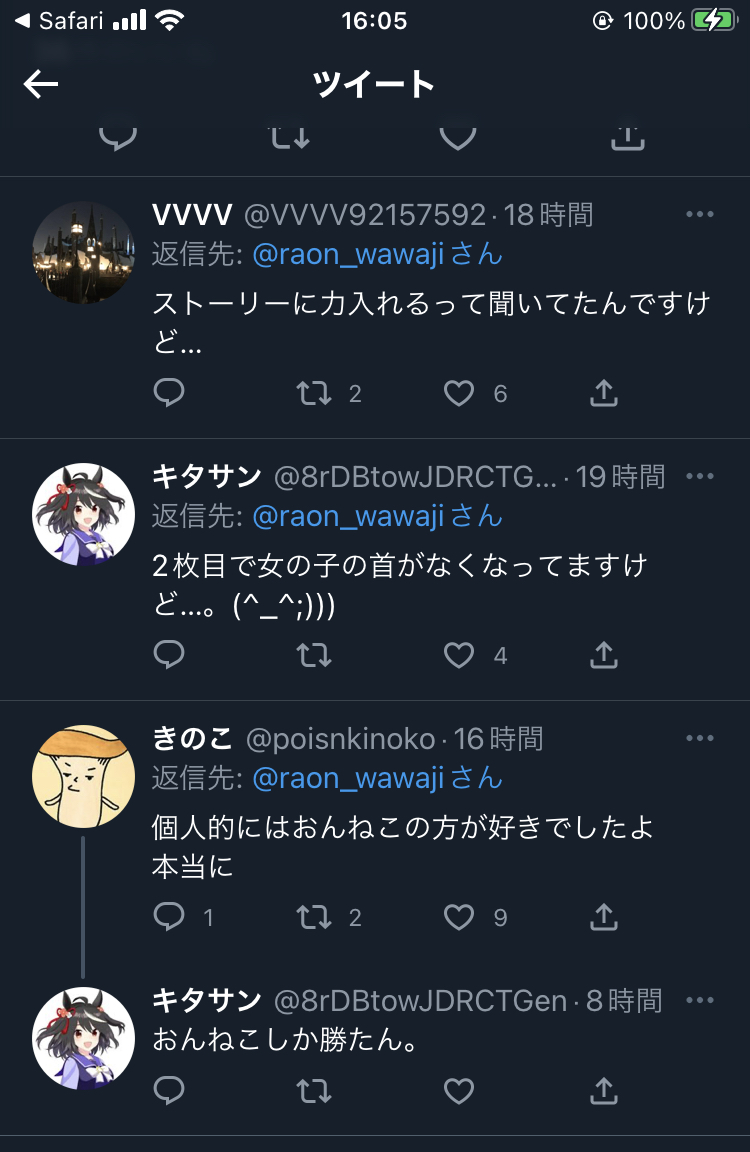Image resolution: width=750 pixels, height=1152 pixels.
Task: Share VVVV's tweet
Action: [x=604, y=392]
